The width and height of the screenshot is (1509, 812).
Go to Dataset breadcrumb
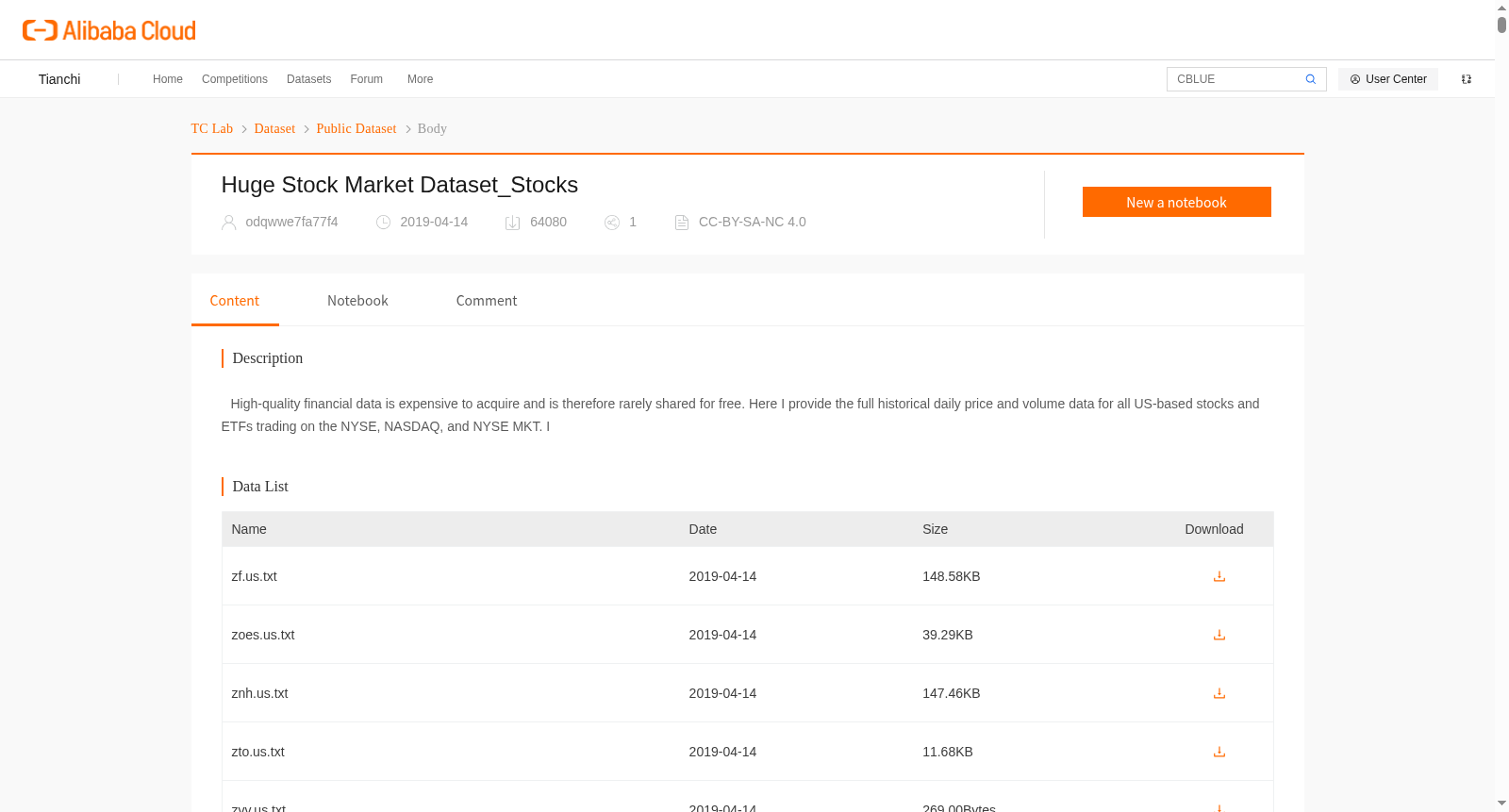pos(274,128)
